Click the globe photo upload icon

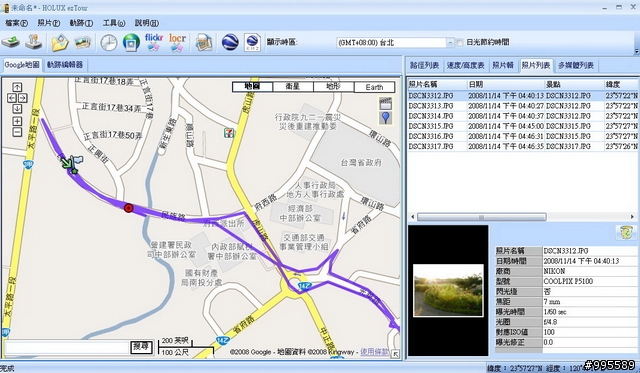(131, 42)
